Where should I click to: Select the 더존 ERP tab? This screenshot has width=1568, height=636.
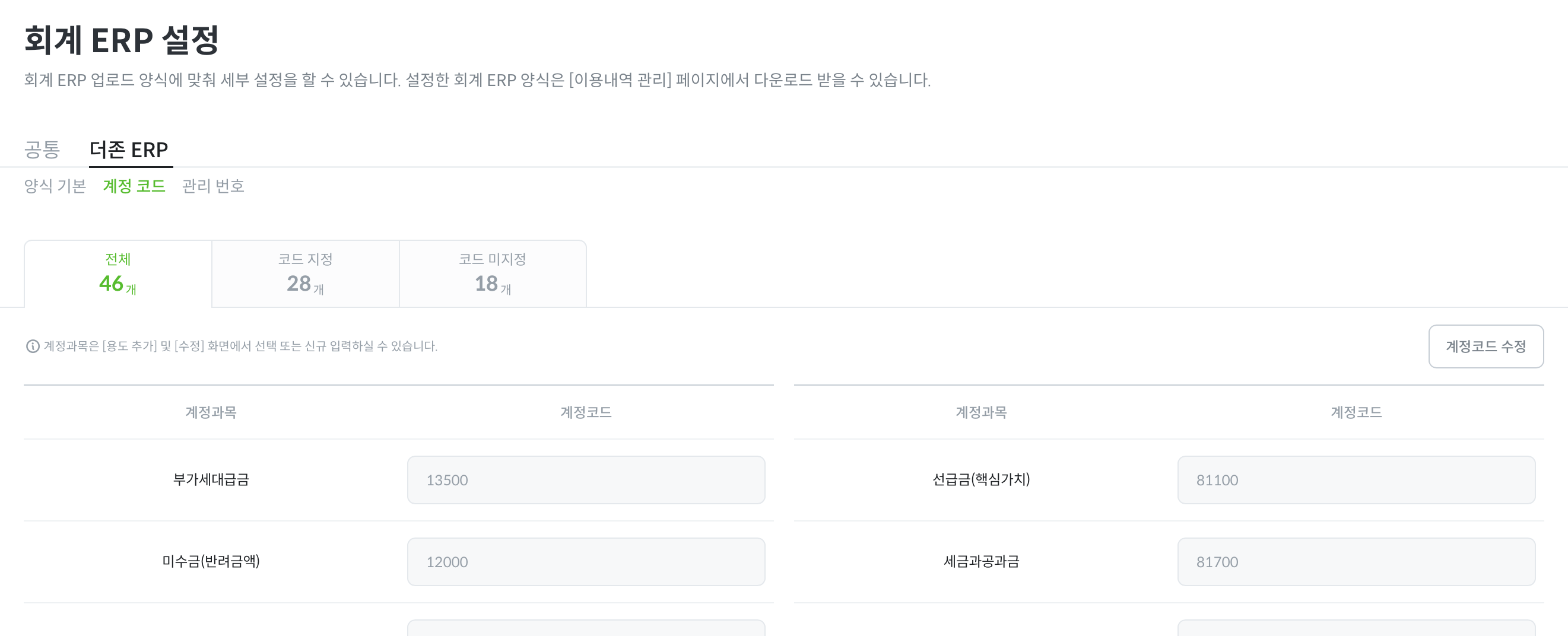[x=129, y=150]
